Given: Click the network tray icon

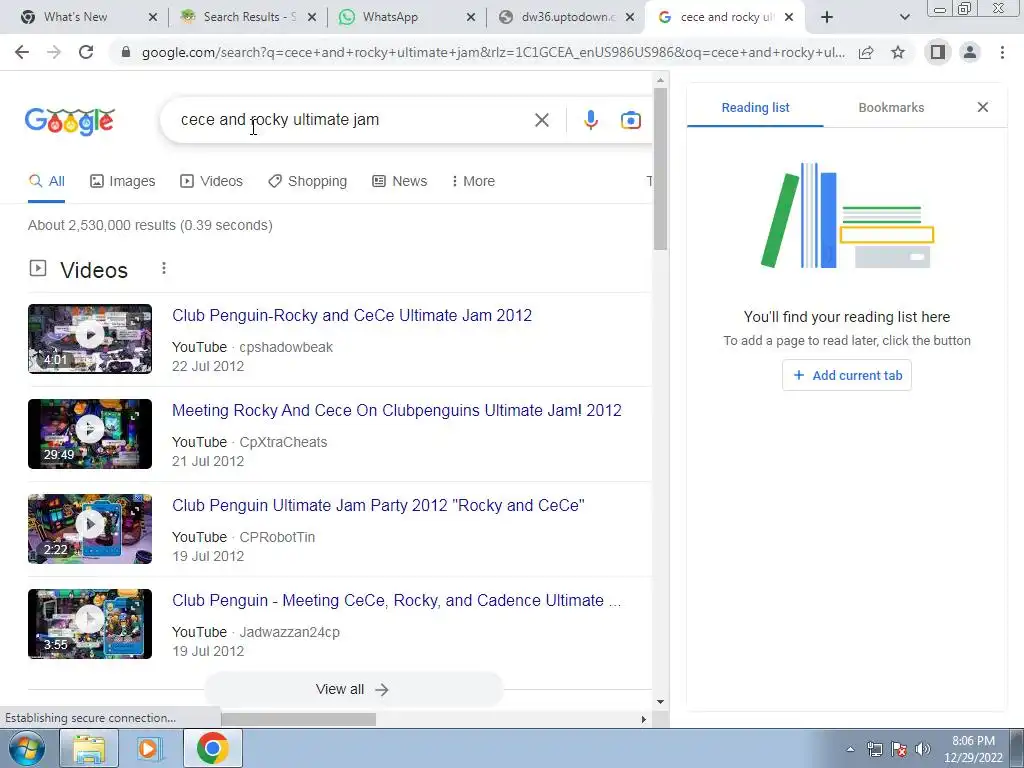Looking at the screenshot, I should (874, 749).
